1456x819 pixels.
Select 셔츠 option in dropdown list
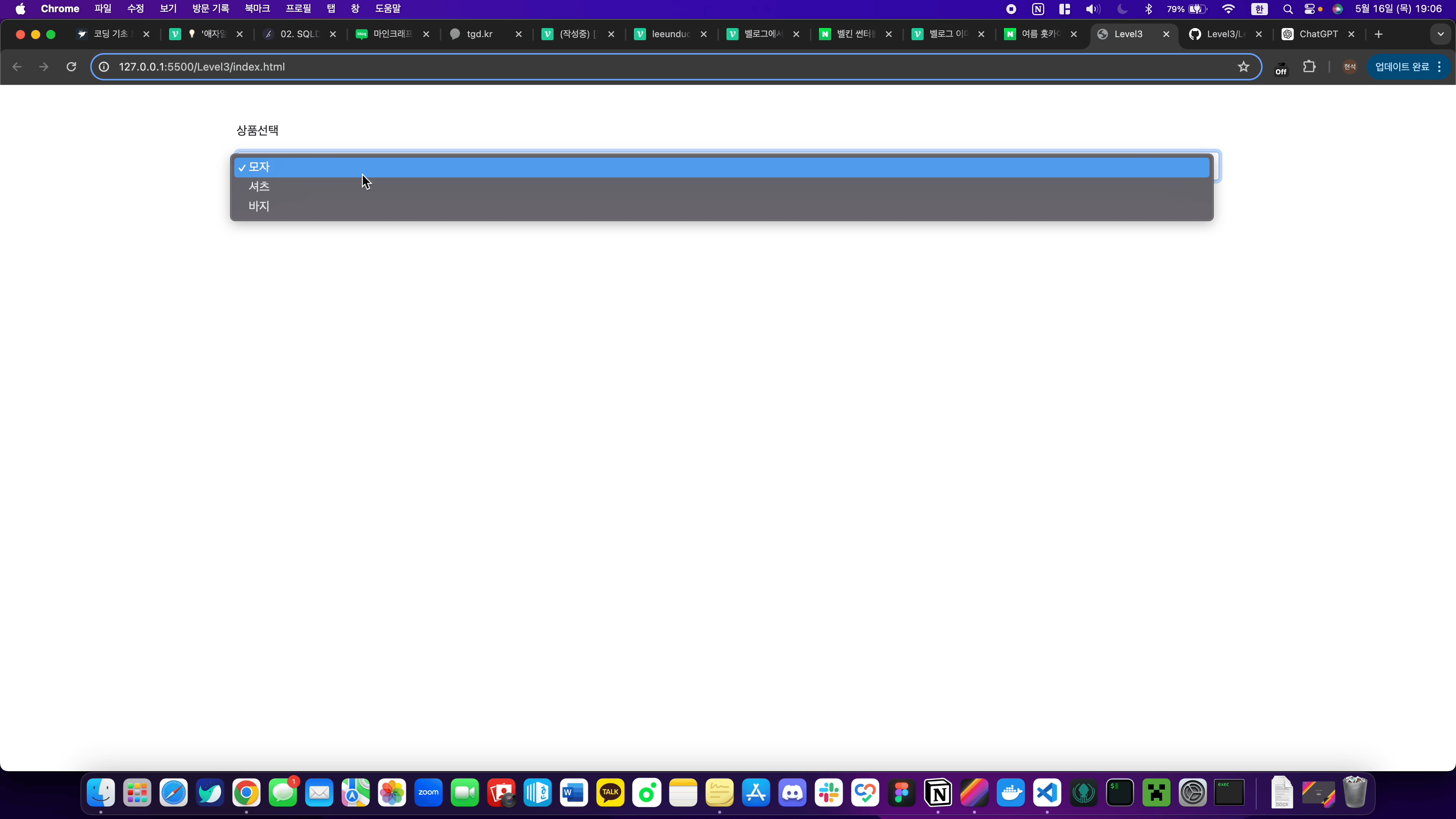(259, 187)
